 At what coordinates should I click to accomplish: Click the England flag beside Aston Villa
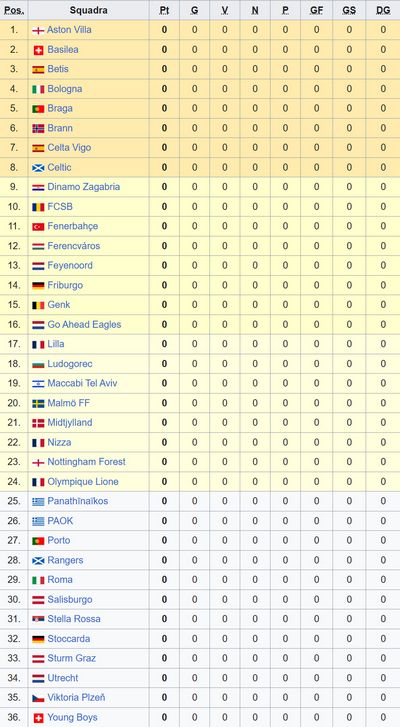click(x=38, y=31)
